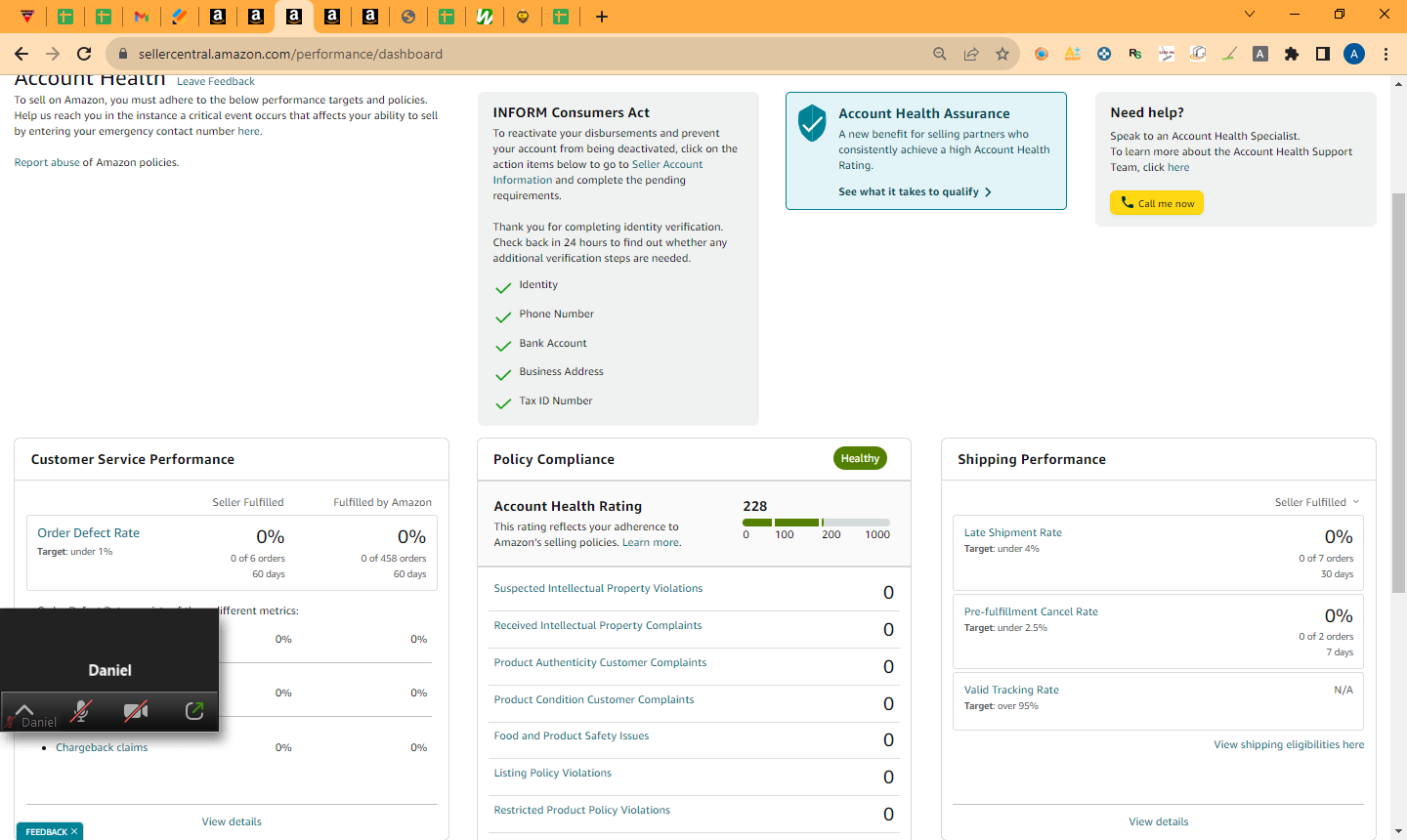Click the address bar URL field
Viewport: 1407px width, 840px height.
[528, 54]
